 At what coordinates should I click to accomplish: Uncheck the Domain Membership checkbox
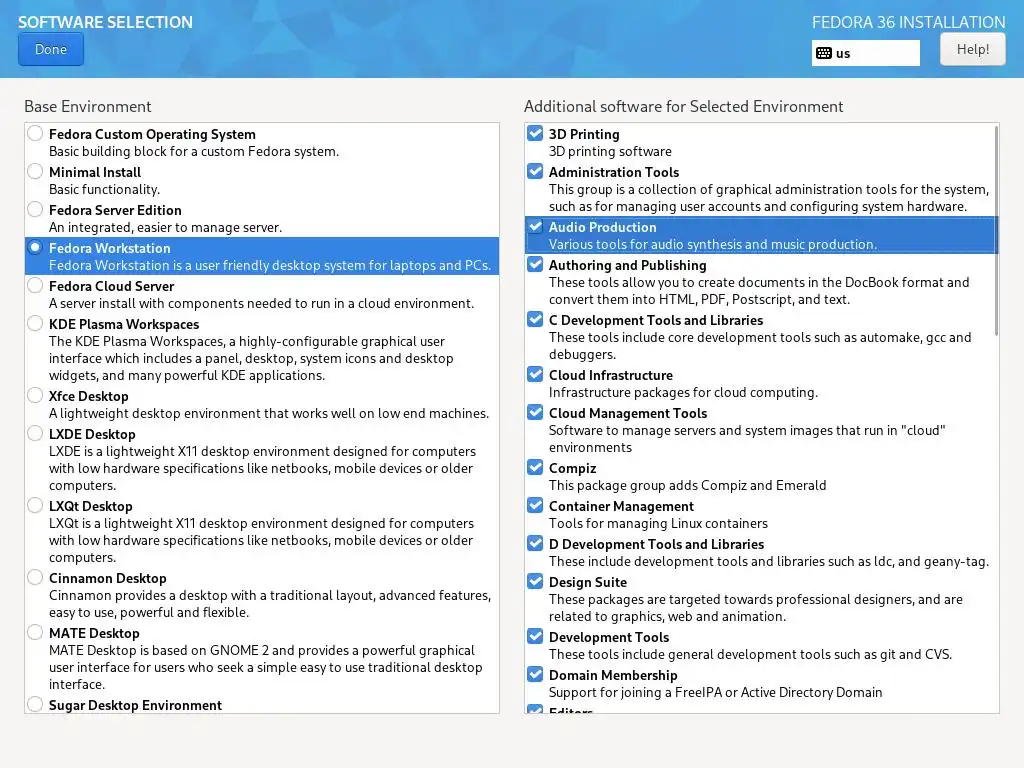coord(535,674)
